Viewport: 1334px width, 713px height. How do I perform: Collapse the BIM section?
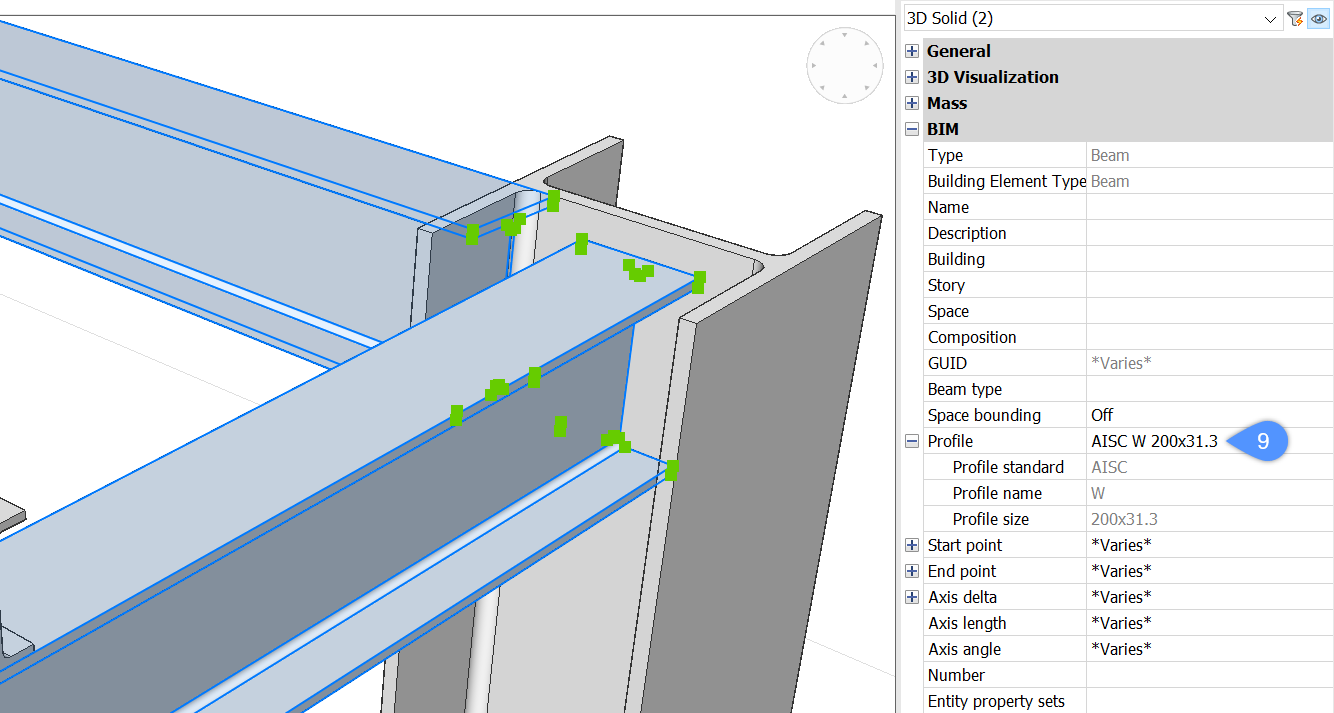pos(912,129)
